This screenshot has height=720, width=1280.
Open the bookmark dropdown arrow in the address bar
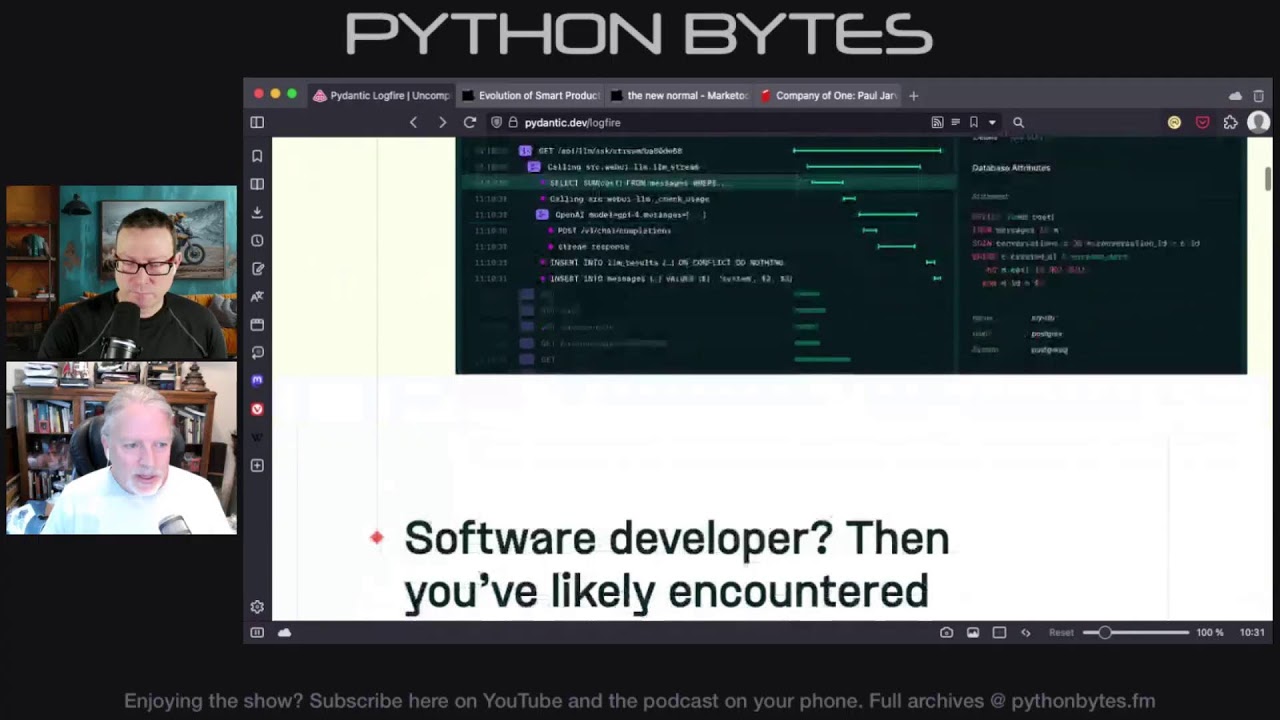click(990, 122)
